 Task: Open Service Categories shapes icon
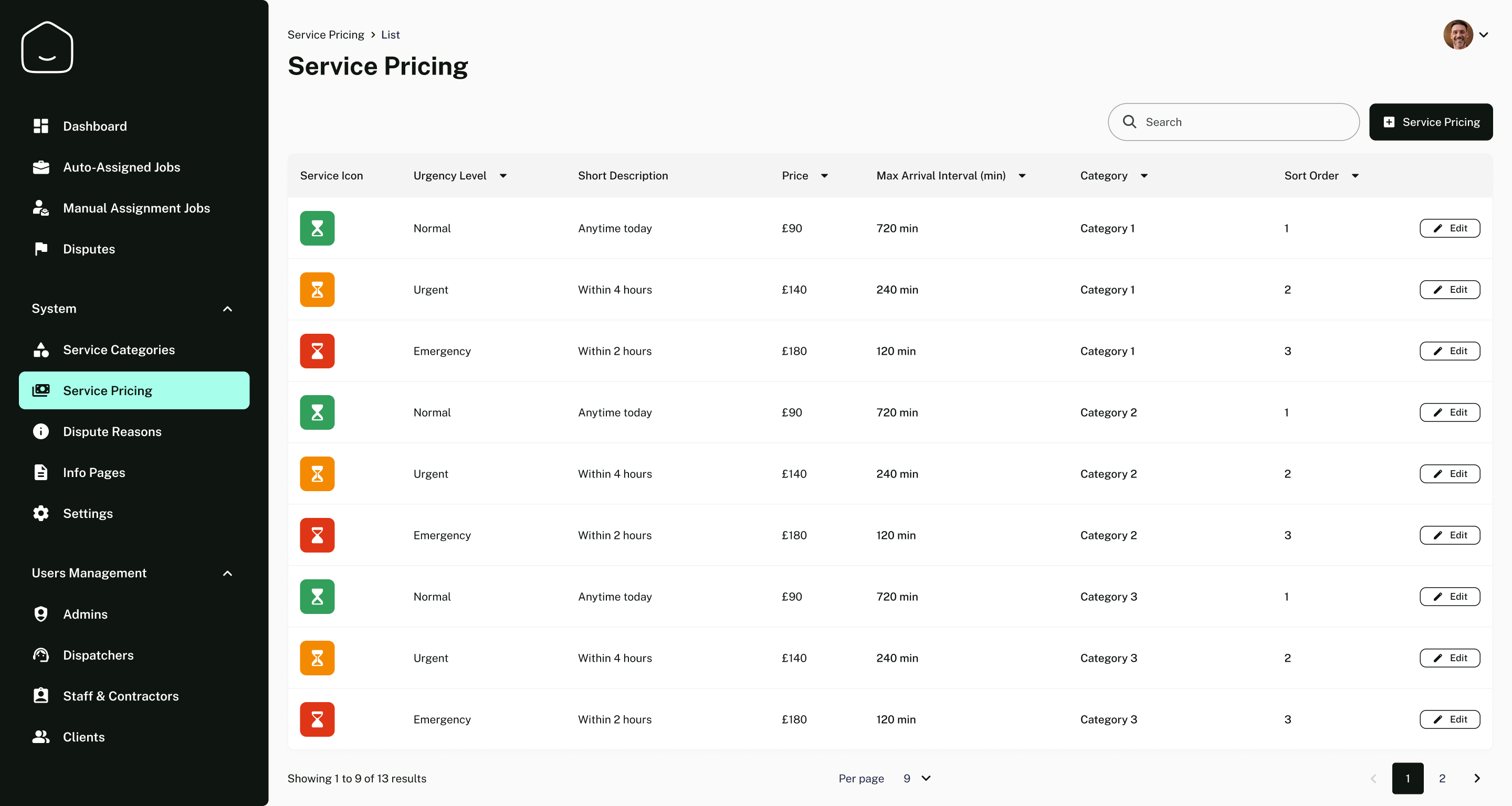point(40,349)
